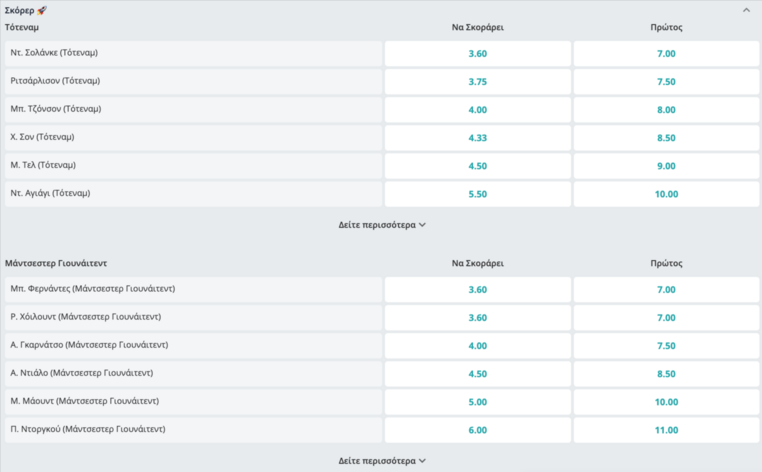Viewport: 762px width, 472px height.
Task: Click the Τότεναμ team heading
Action: pos(21,27)
